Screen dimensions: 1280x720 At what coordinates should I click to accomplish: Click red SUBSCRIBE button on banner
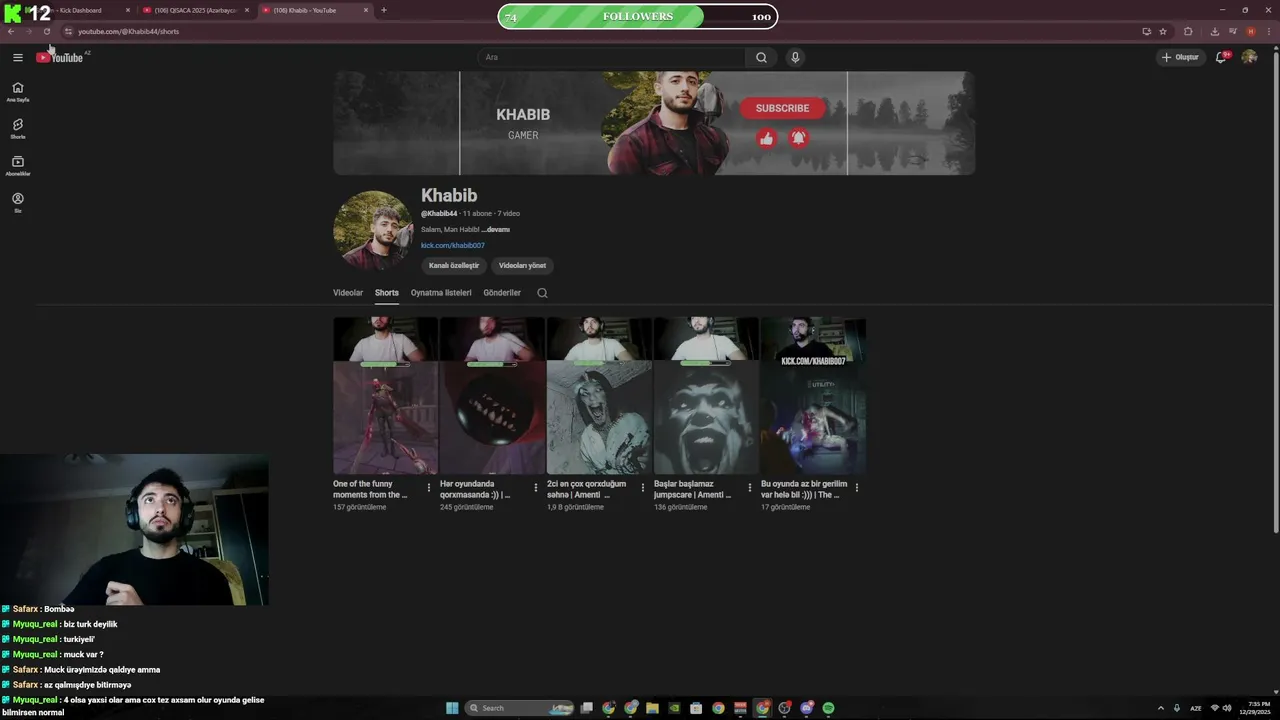tap(782, 108)
